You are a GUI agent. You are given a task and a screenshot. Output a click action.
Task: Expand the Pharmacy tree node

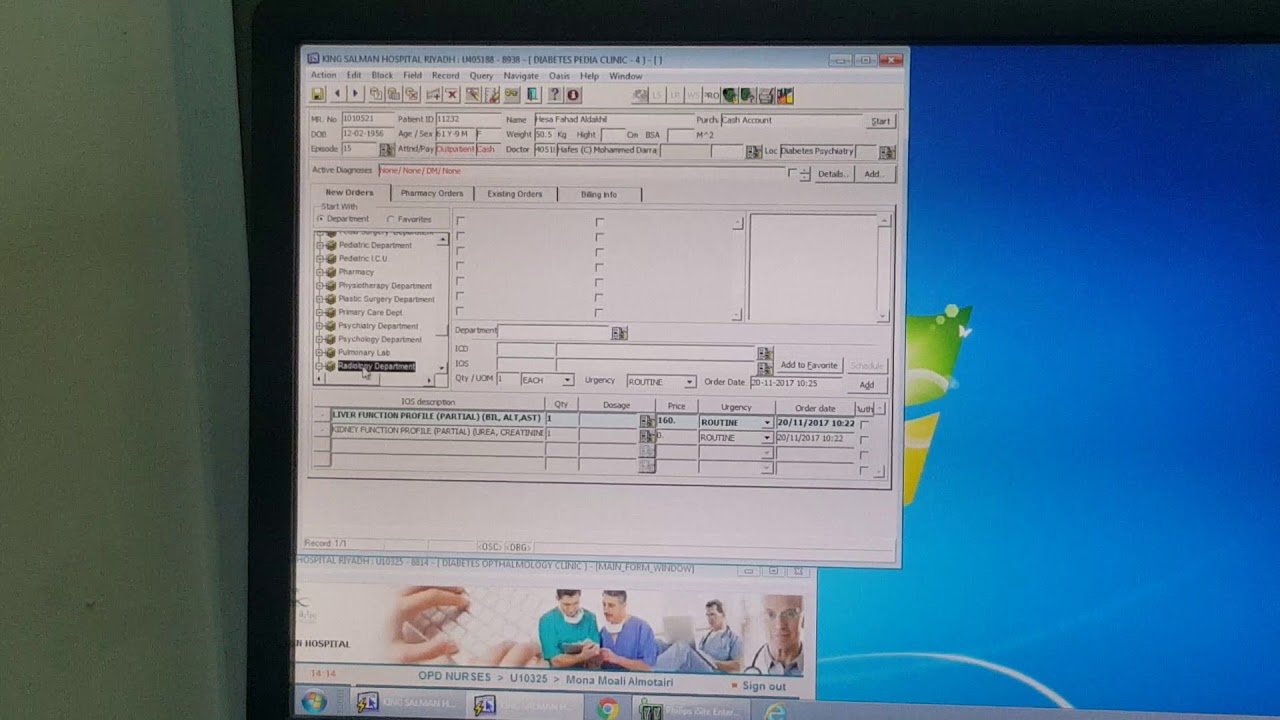[321, 272]
